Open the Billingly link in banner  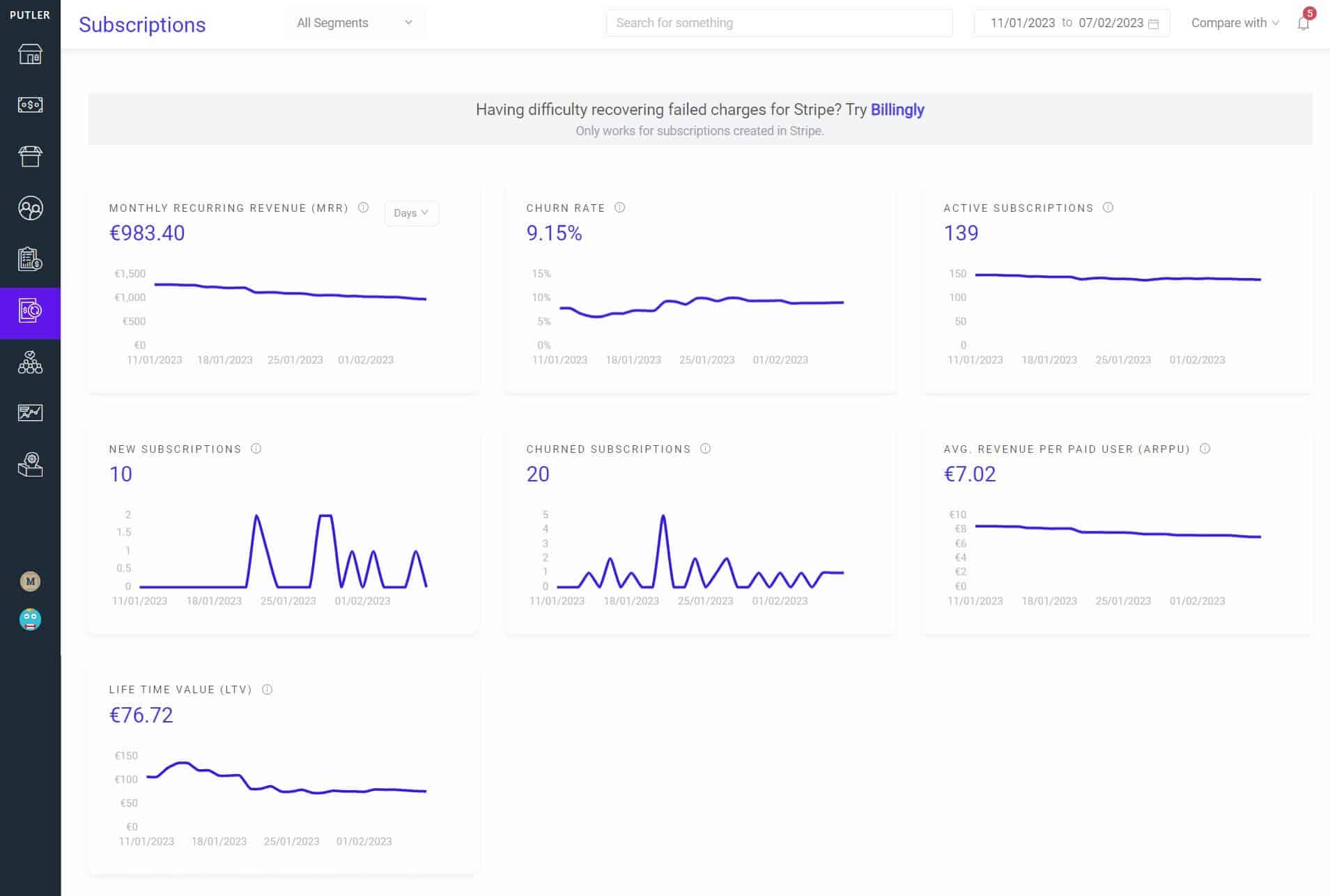[x=897, y=110]
